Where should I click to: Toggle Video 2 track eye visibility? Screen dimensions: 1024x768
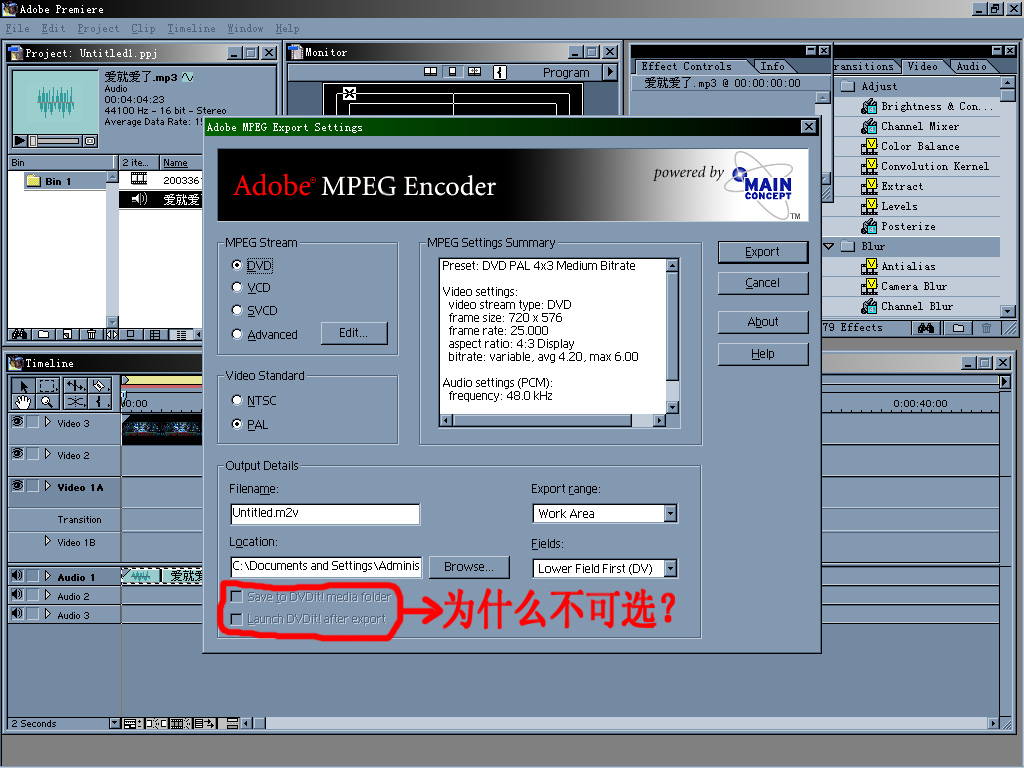pos(18,454)
